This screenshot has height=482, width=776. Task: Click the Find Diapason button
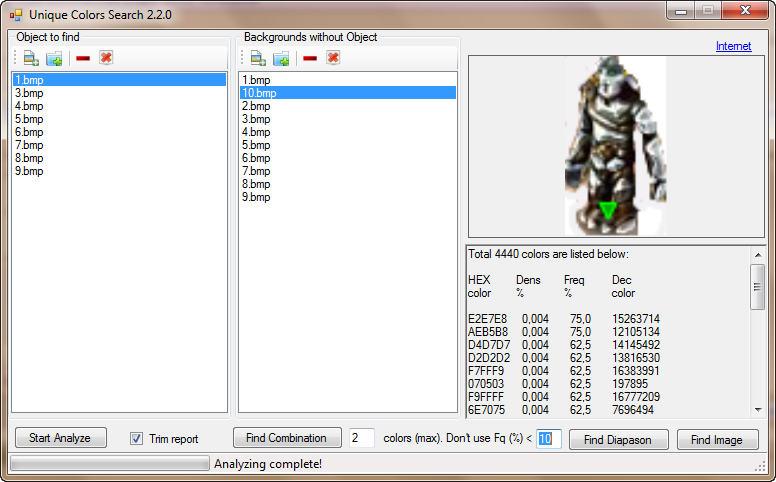[x=618, y=439]
